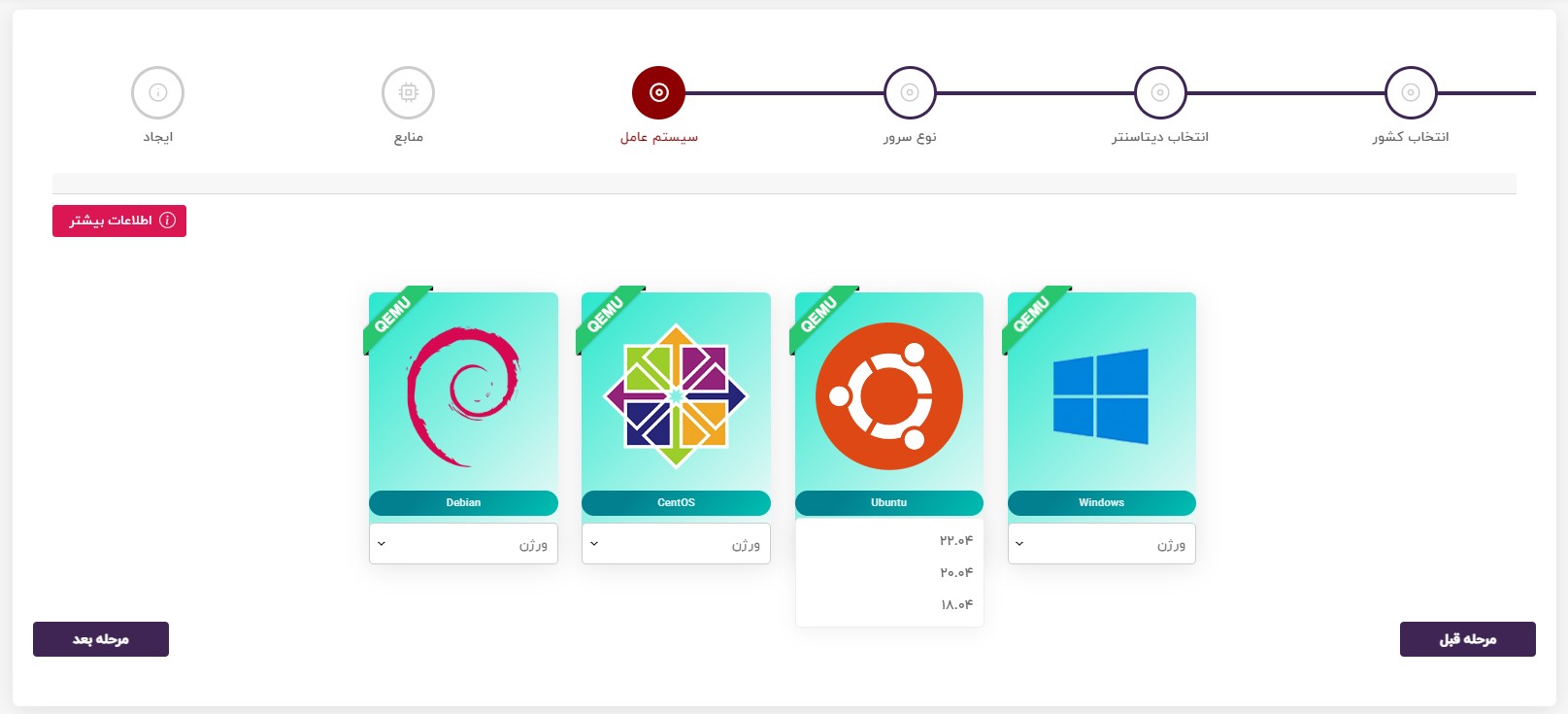The image size is (1568, 714).
Task: Select the Debian swirl logo
Action: 463,396
